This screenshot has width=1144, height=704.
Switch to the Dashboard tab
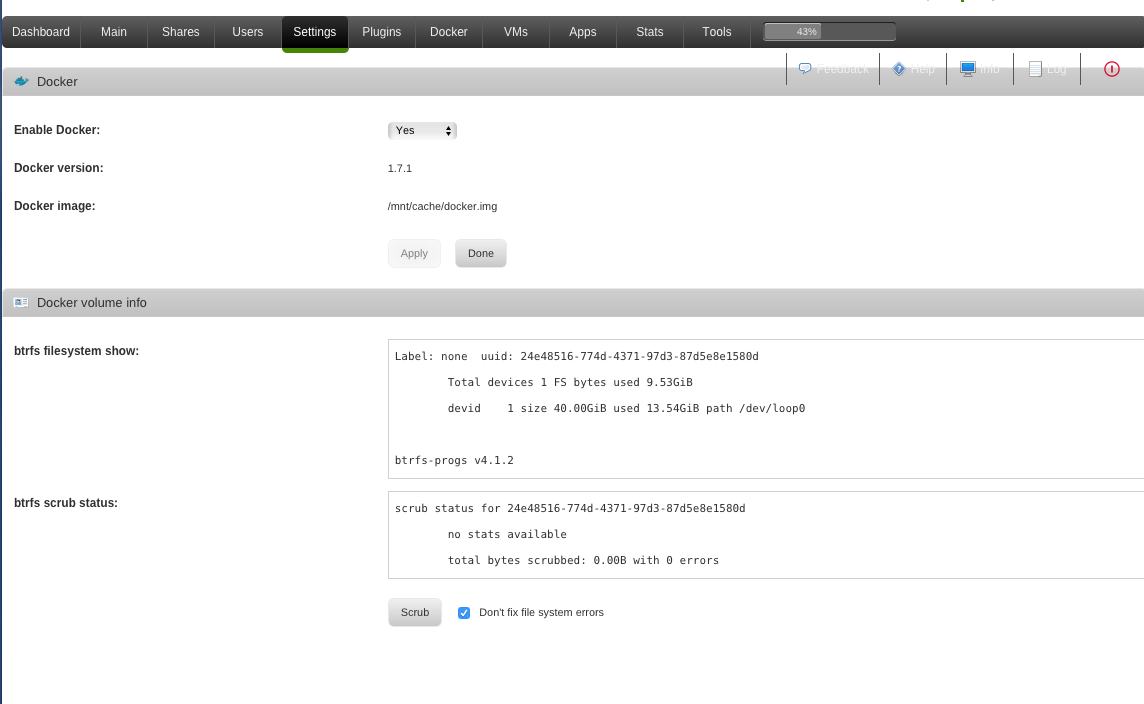[x=40, y=31]
